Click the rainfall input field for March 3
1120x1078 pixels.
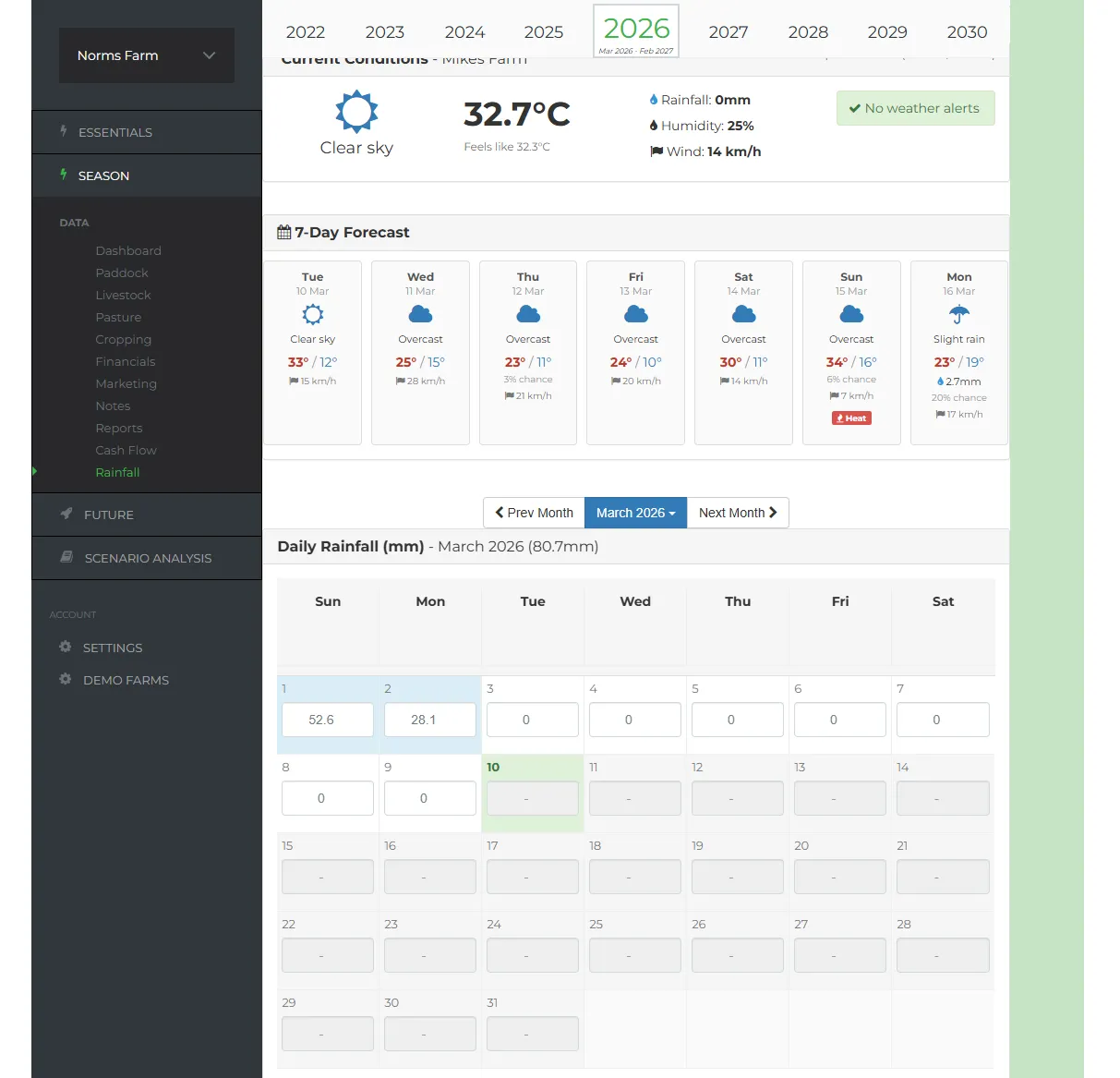click(532, 720)
